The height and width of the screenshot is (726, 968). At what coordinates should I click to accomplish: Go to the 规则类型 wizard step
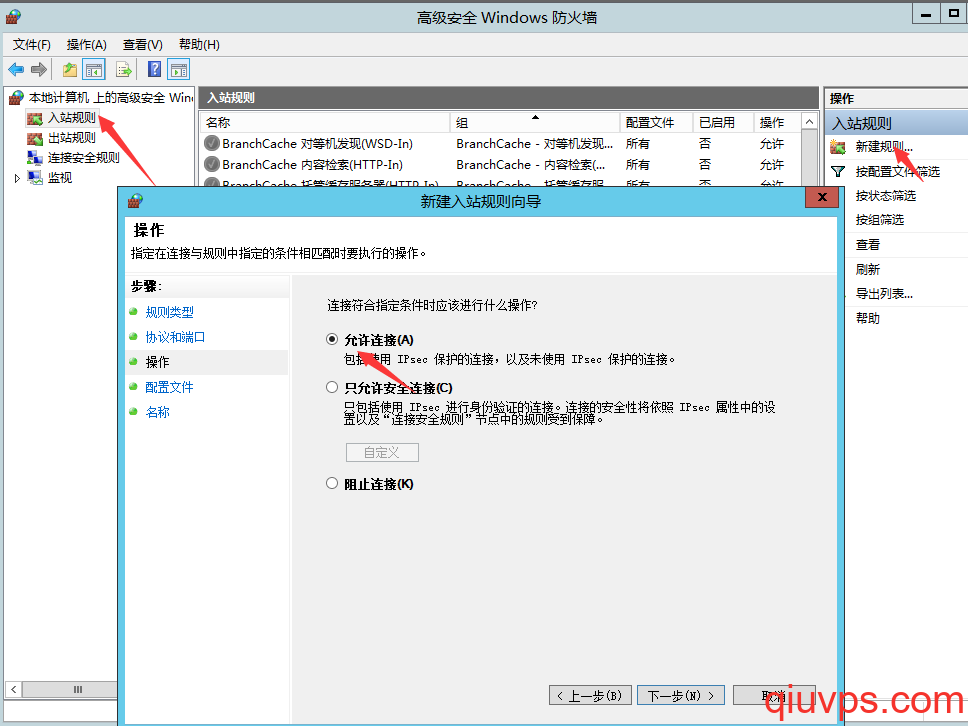click(169, 312)
